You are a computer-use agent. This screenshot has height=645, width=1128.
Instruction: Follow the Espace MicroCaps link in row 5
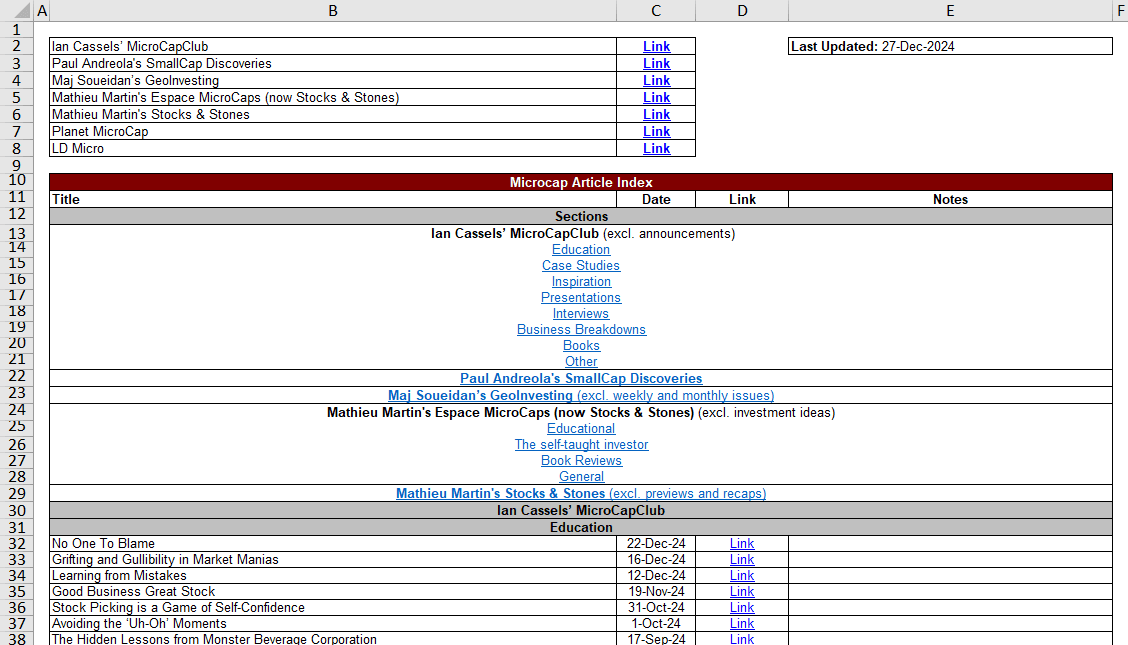click(x=656, y=98)
